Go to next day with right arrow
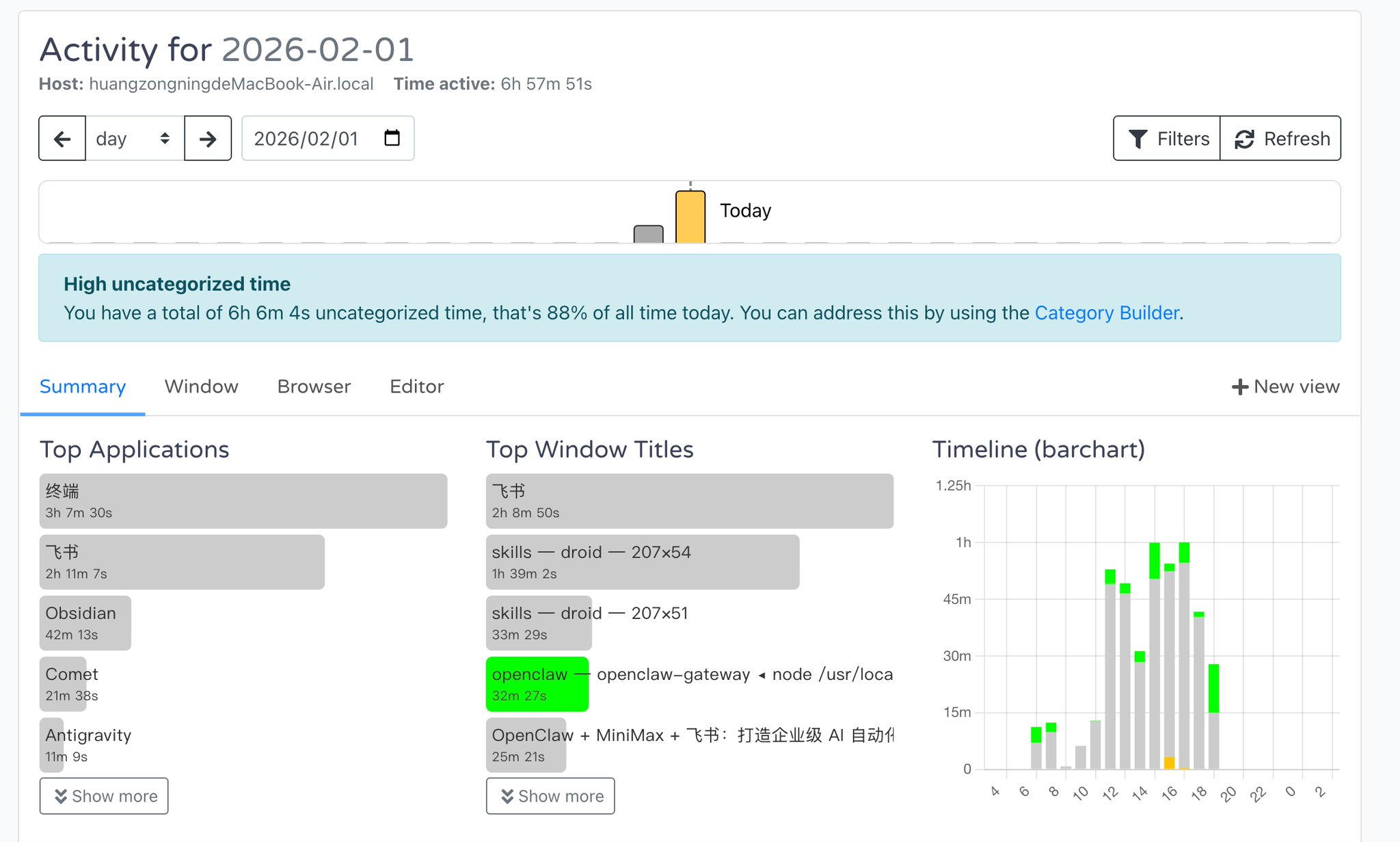The height and width of the screenshot is (842, 1400). (x=208, y=139)
